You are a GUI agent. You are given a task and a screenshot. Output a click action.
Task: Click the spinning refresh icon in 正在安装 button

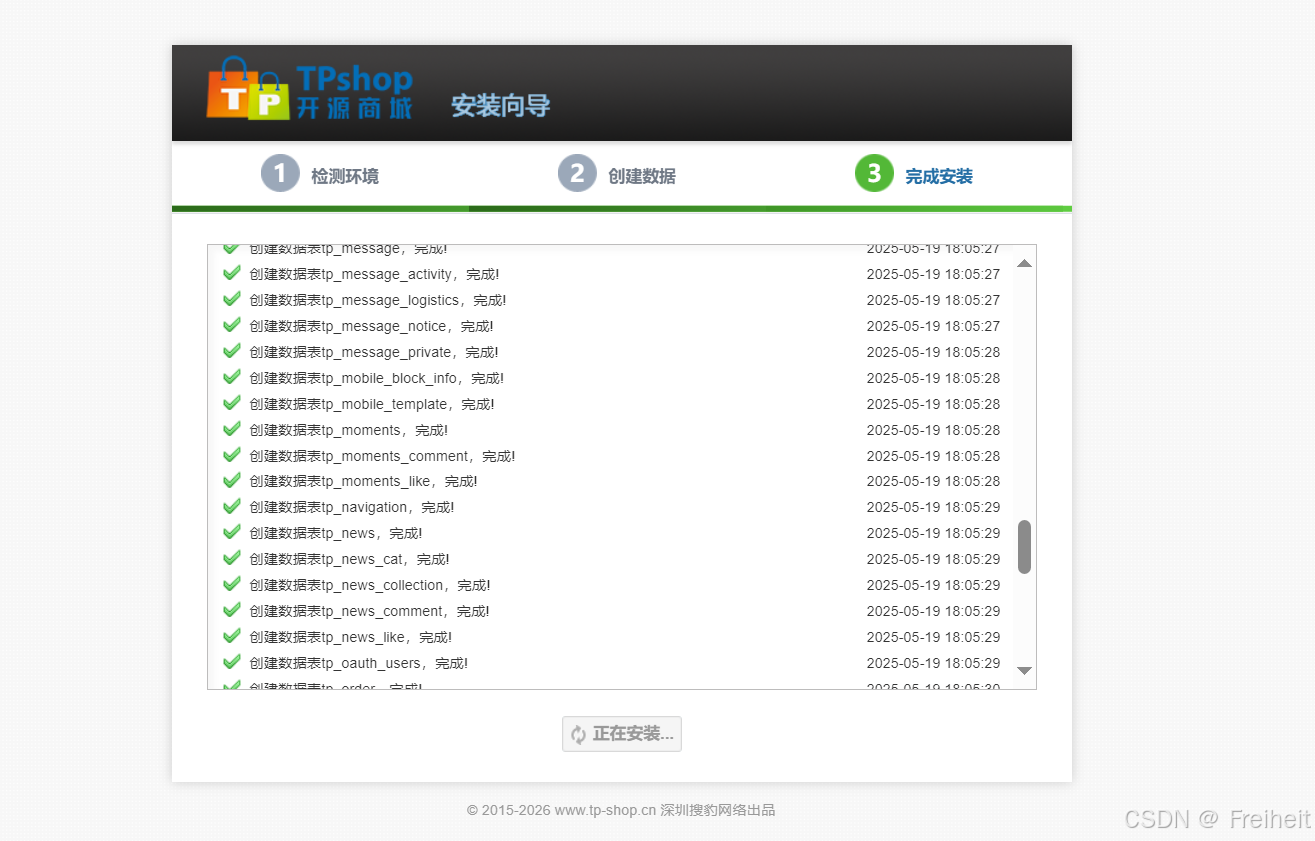coord(578,734)
